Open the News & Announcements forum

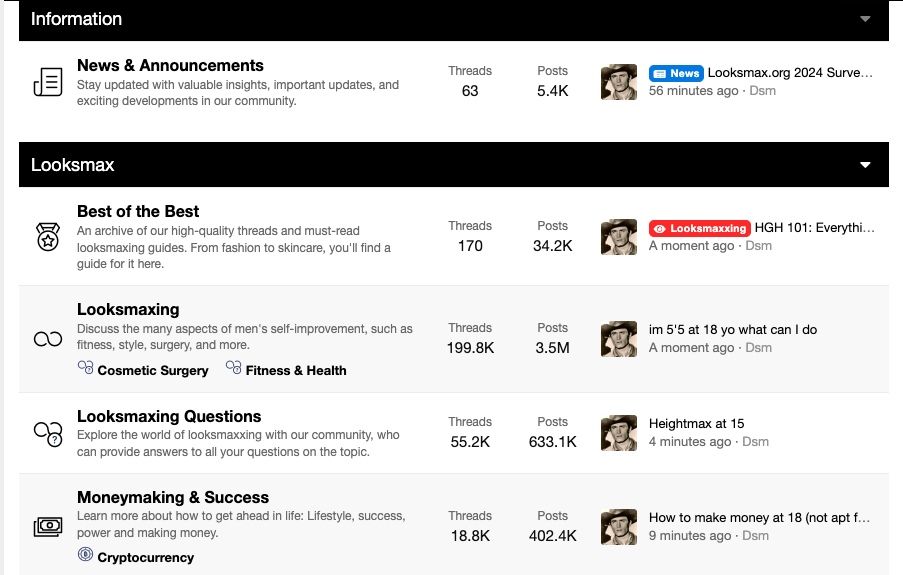point(170,66)
